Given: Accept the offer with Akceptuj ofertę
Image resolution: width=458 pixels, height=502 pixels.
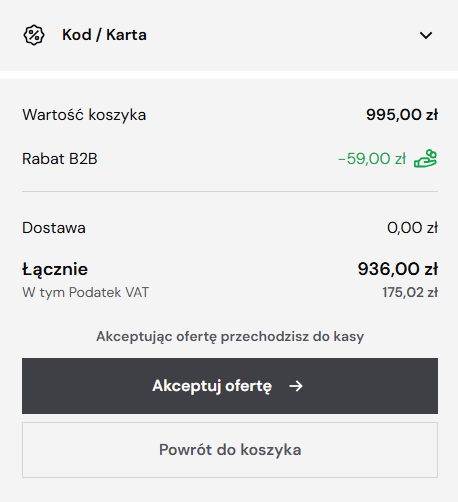Looking at the screenshot, I should pos(230,386).
